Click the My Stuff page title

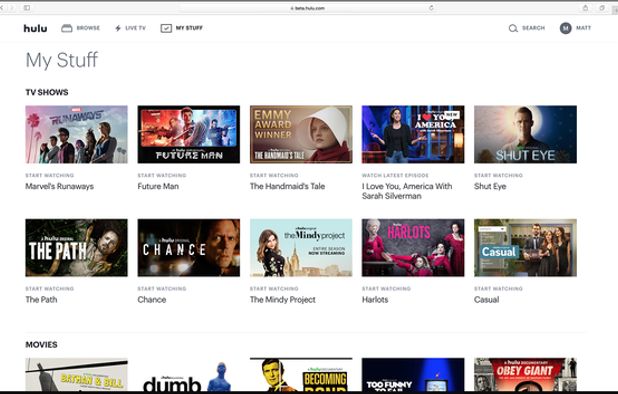point(62,60)
